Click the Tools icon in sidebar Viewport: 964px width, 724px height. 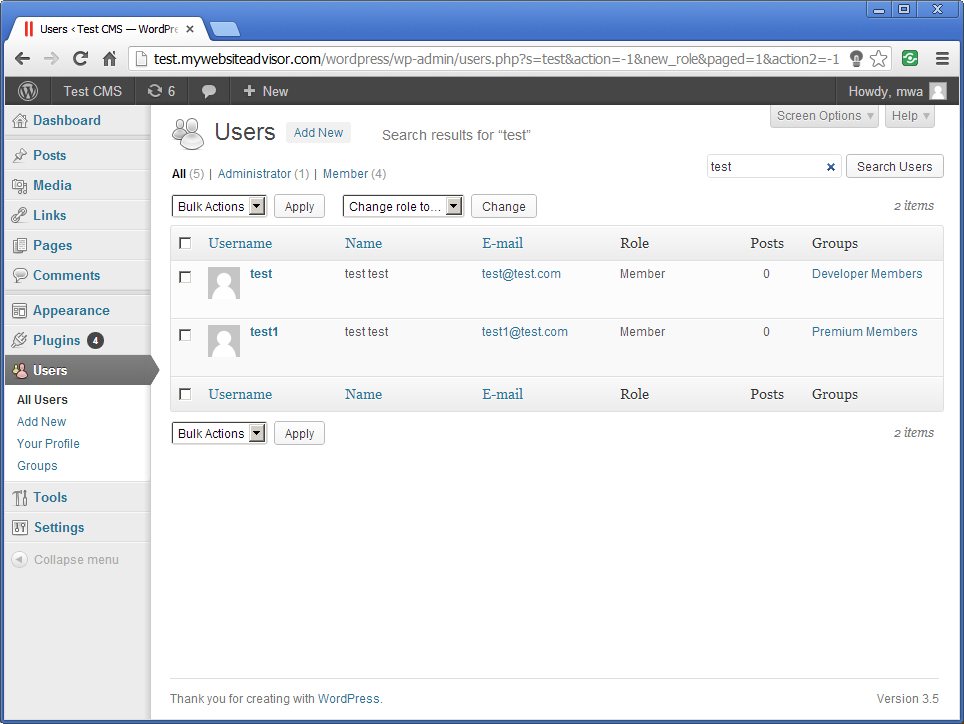20,498
